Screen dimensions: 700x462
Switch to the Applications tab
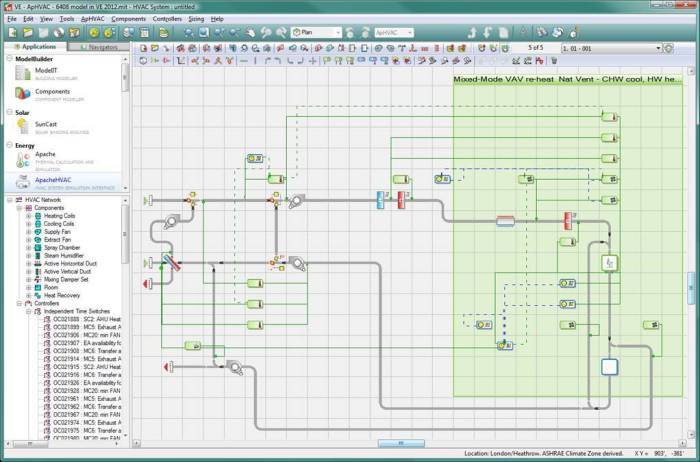pyautogui.click(x=35, y=47)
